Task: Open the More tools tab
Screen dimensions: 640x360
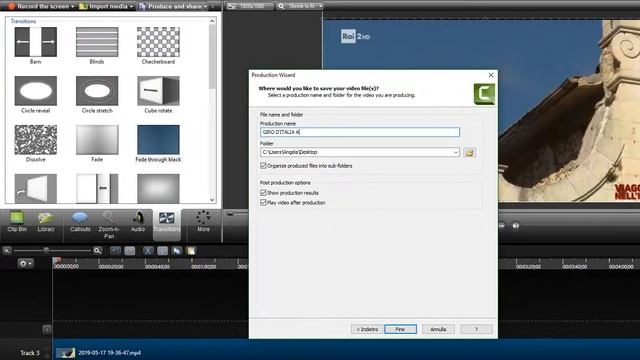Action: coord(203,222)
